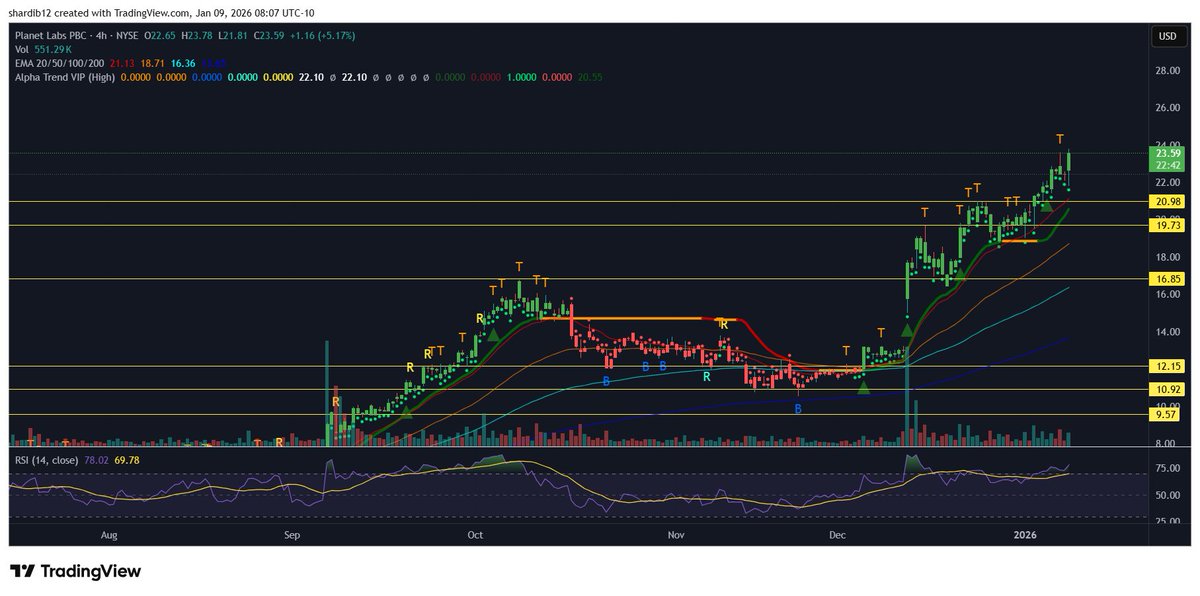
Task: Click the blue B marker at late November low
Action: point(798,408)
